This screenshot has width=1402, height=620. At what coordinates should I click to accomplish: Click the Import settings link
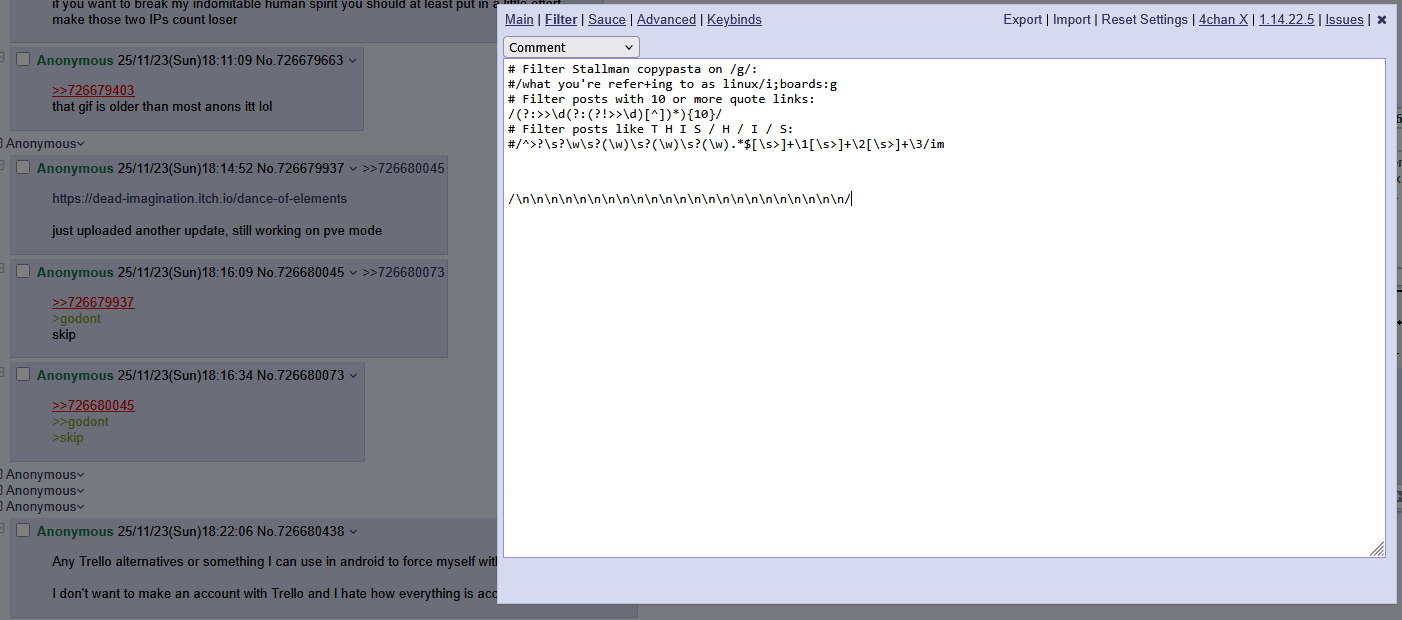tap(1072, 20)
